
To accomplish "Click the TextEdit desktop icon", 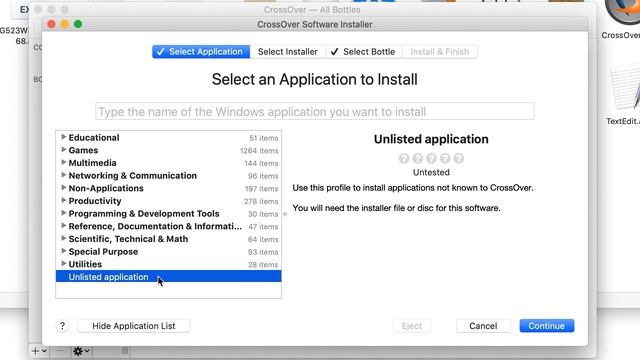I will coord(624,96).
